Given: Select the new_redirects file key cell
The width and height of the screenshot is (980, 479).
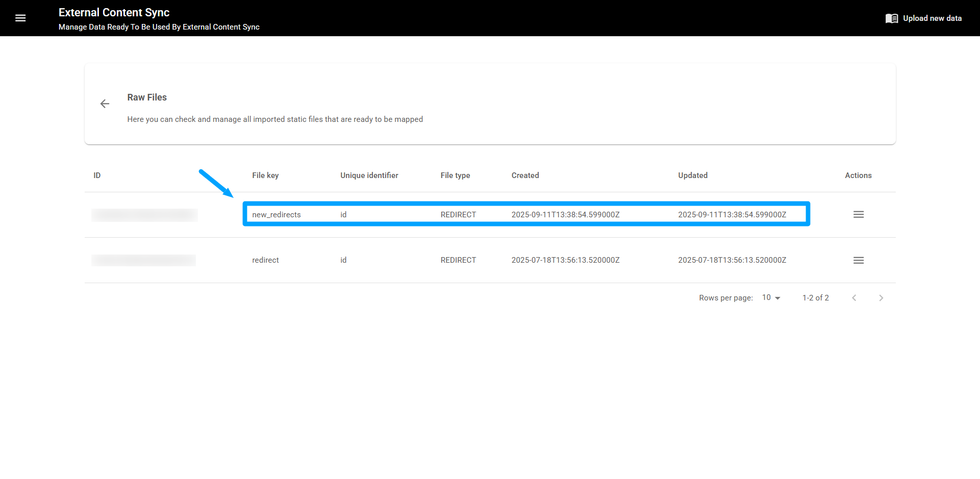Looking at the screenshot, I should [276, 214].
